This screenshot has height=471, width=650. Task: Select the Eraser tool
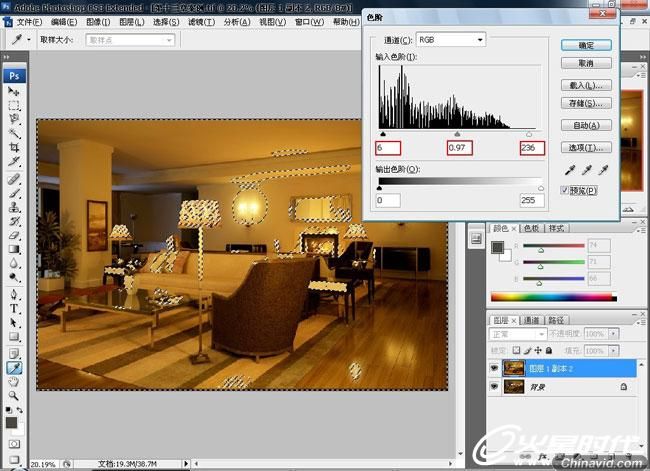click(14, 235)
